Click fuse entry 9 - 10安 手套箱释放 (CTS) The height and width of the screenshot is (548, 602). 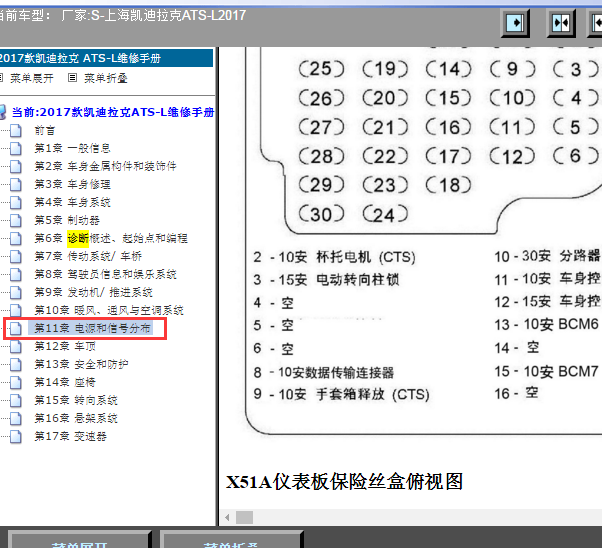click(341, 394)
